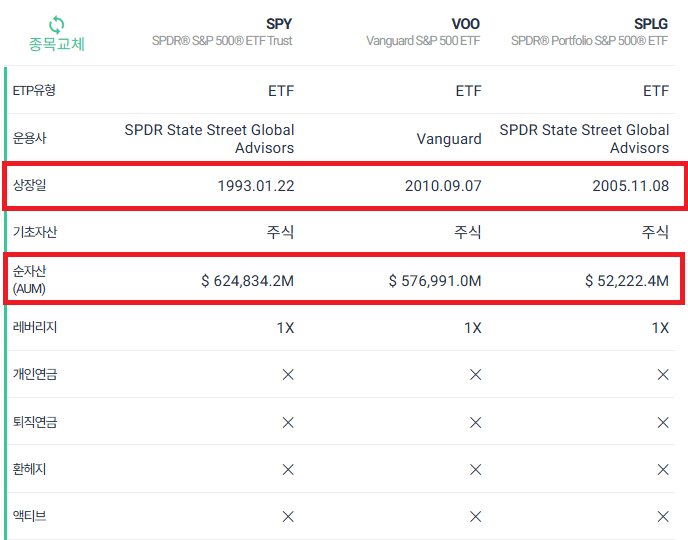Click the X mark for VOO 개인연금
688x540 pixels.
475,375
